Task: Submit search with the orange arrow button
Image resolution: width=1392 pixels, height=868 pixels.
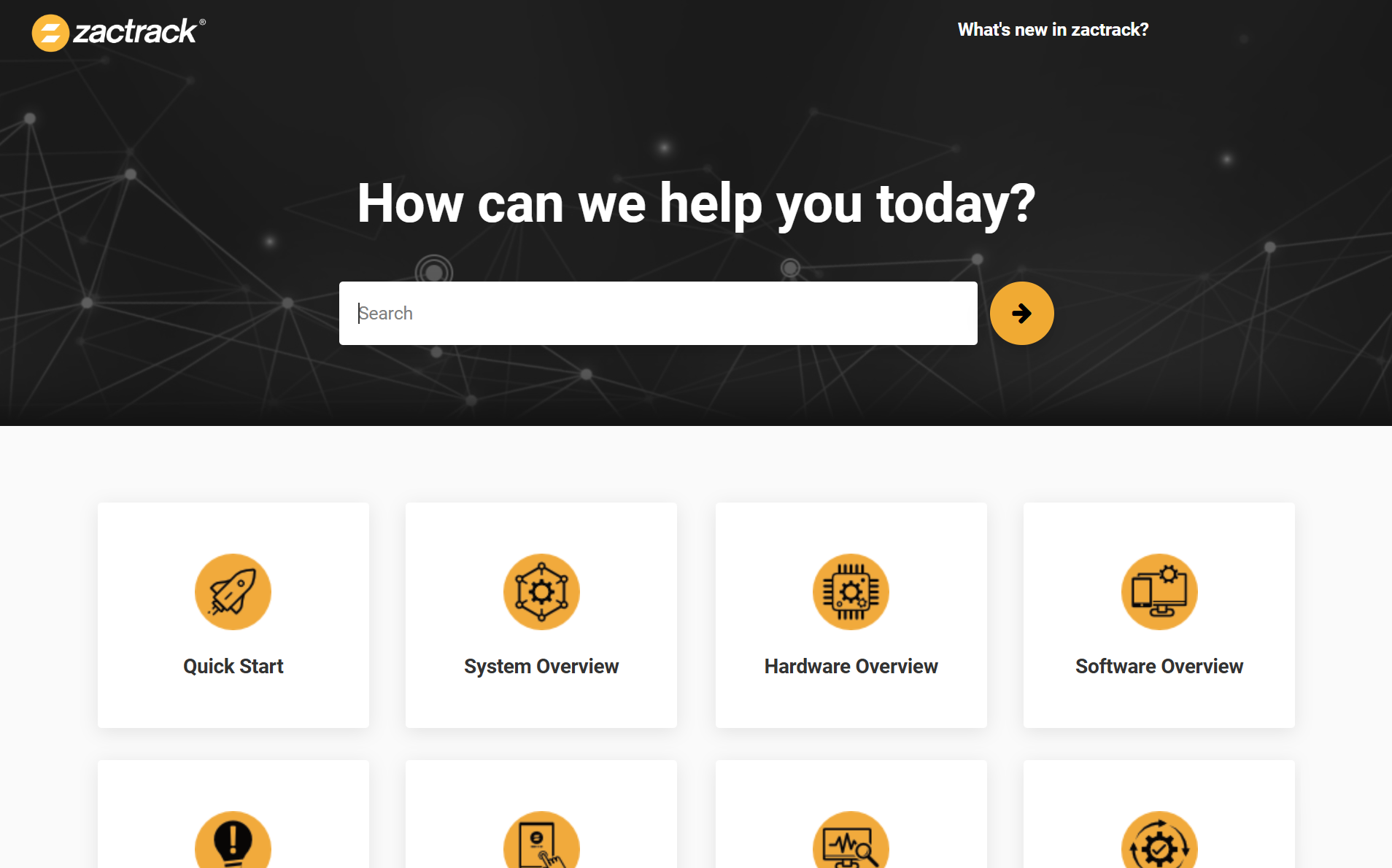Action: click(x=1021, y=313)
